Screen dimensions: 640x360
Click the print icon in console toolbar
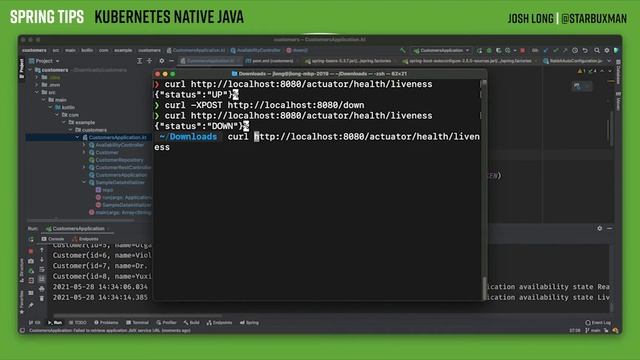pyautogui.click(x=42, y=289)
